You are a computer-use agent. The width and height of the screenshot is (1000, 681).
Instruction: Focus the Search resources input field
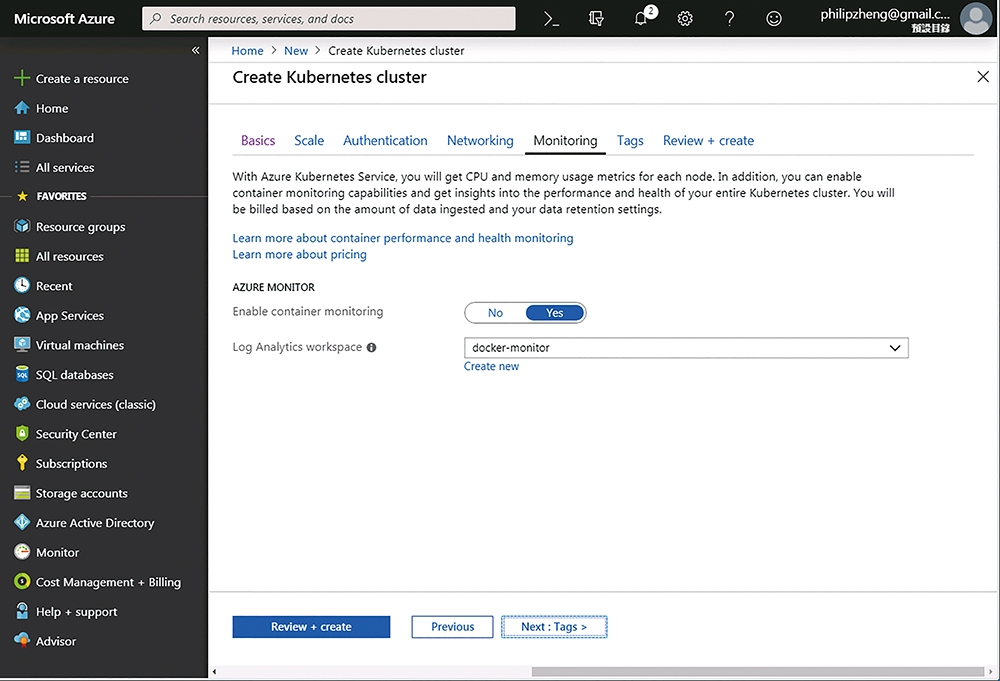coord(329,18)
